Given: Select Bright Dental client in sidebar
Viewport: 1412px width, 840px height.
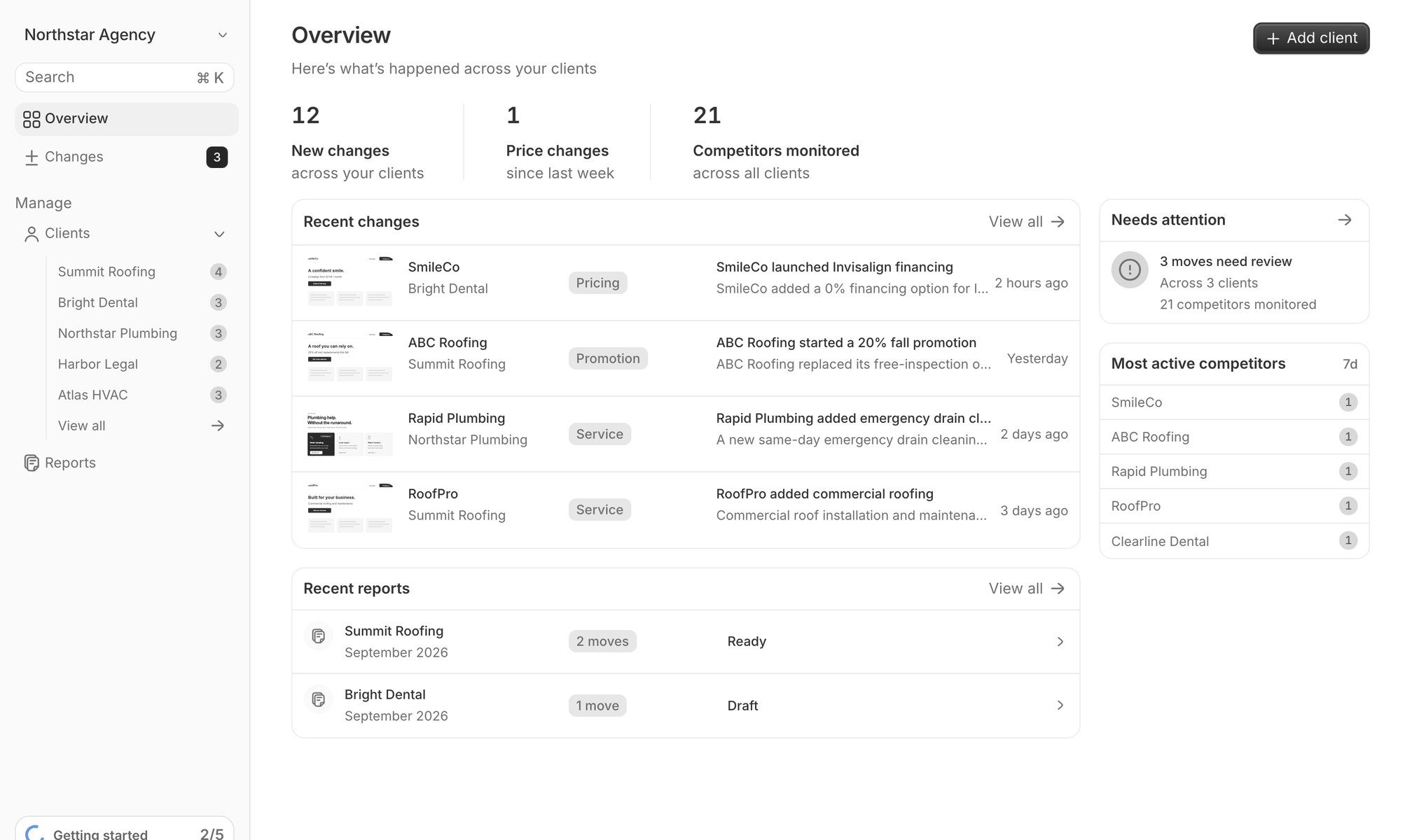Looking at the screenshot, I should pos(142,302).
